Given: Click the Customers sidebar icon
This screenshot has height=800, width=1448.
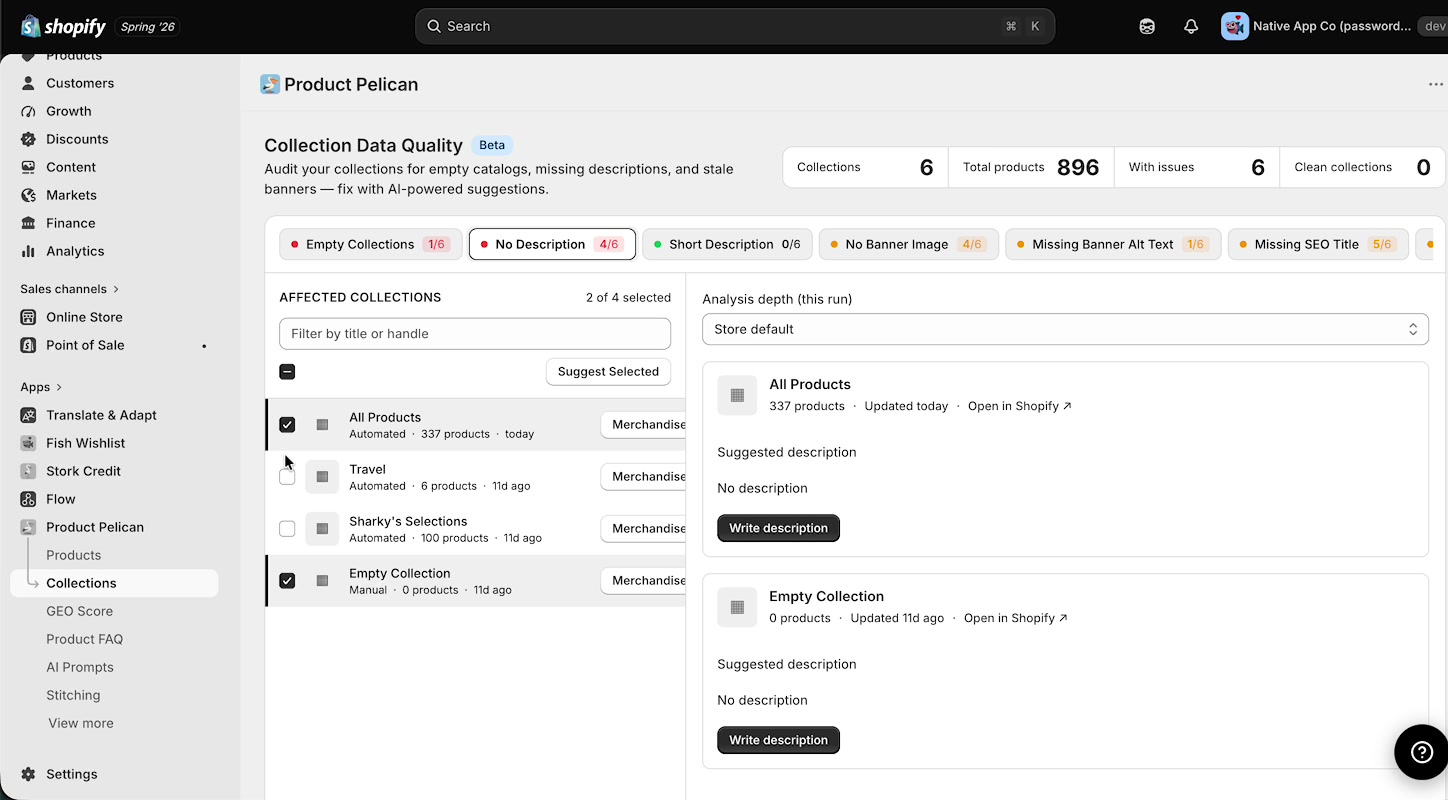Looking at the screenshot, I should pos(28,83).
